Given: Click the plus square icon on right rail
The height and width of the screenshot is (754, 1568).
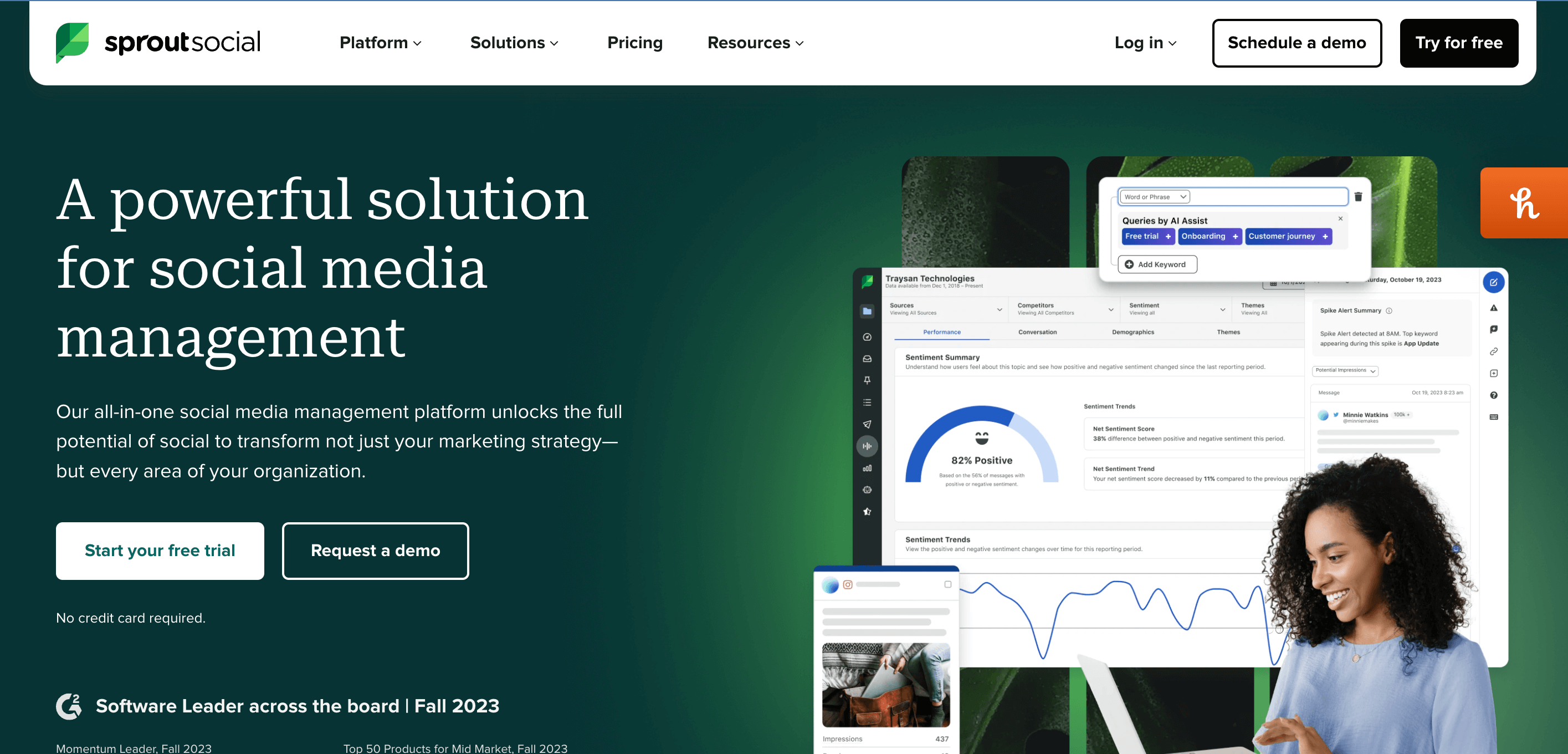Looking at the screenshot, I should pyautogui.click(x=1493, y=373).
